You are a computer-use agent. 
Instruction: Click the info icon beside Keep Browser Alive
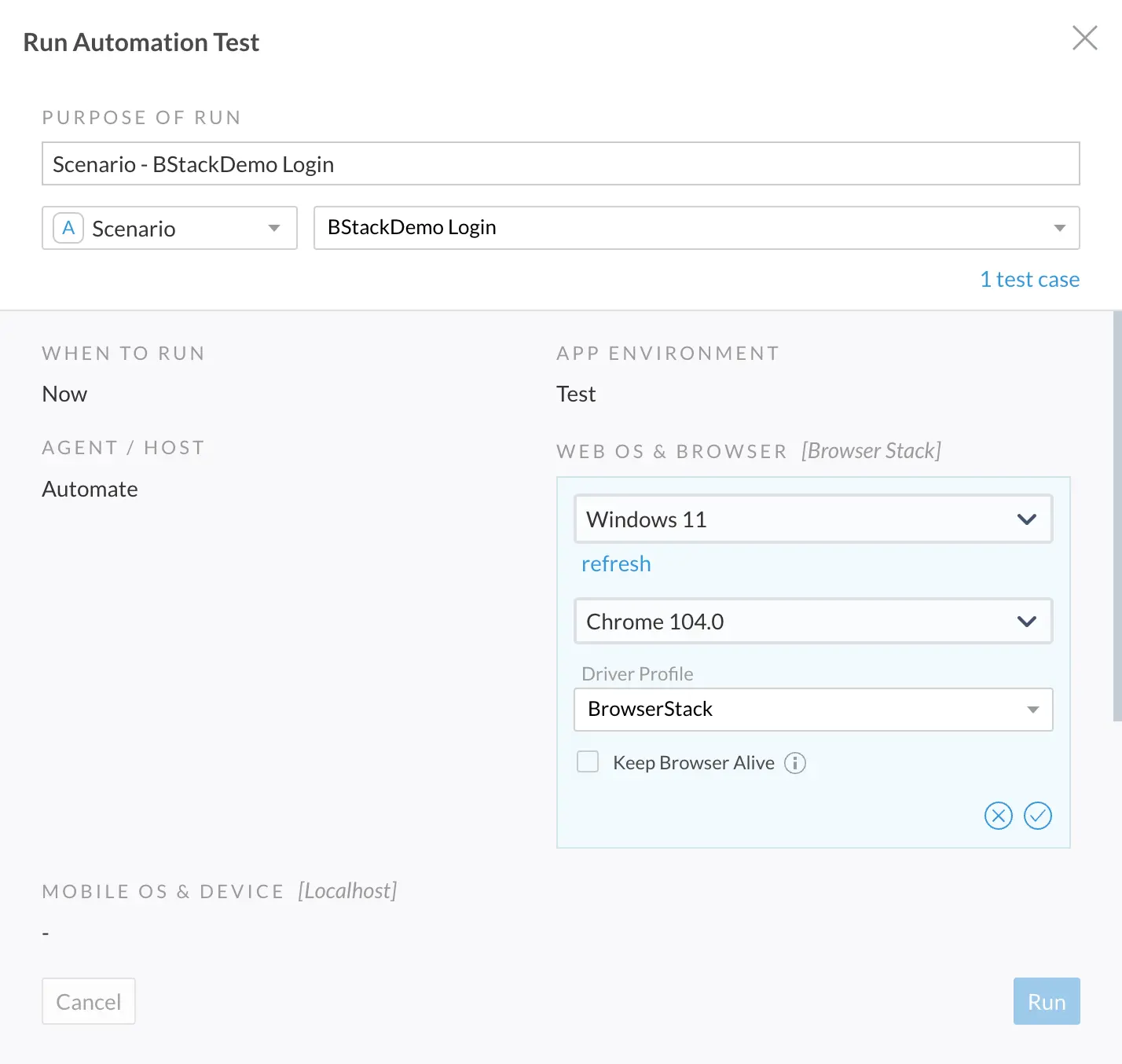[795, 763]
